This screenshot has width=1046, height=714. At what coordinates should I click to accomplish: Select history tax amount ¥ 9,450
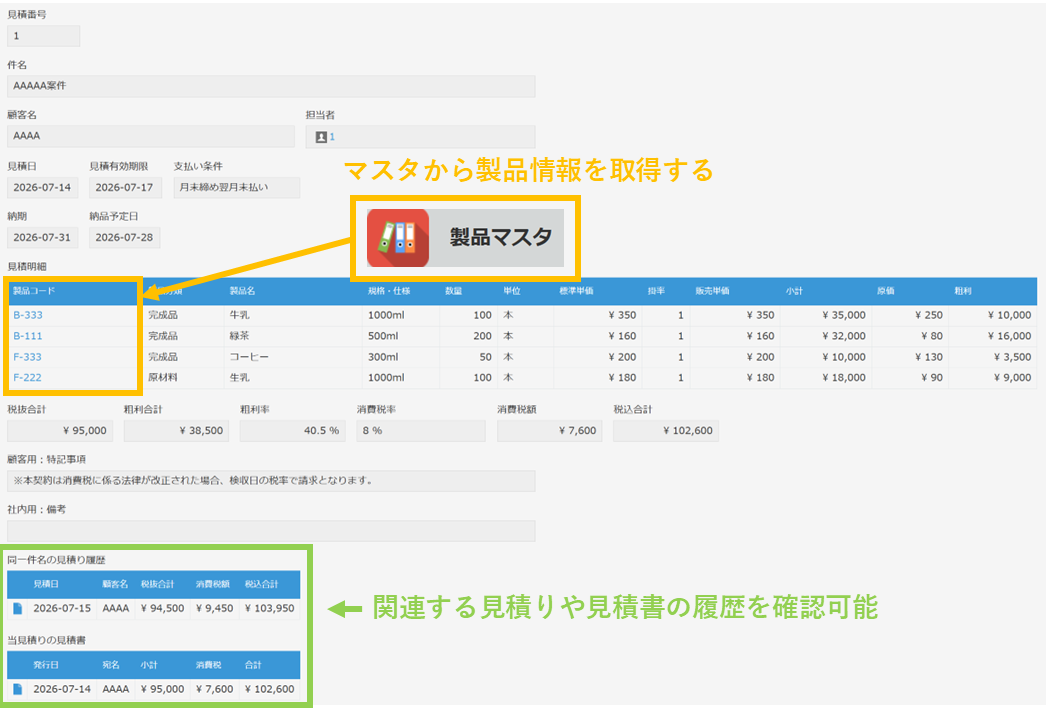215,608
